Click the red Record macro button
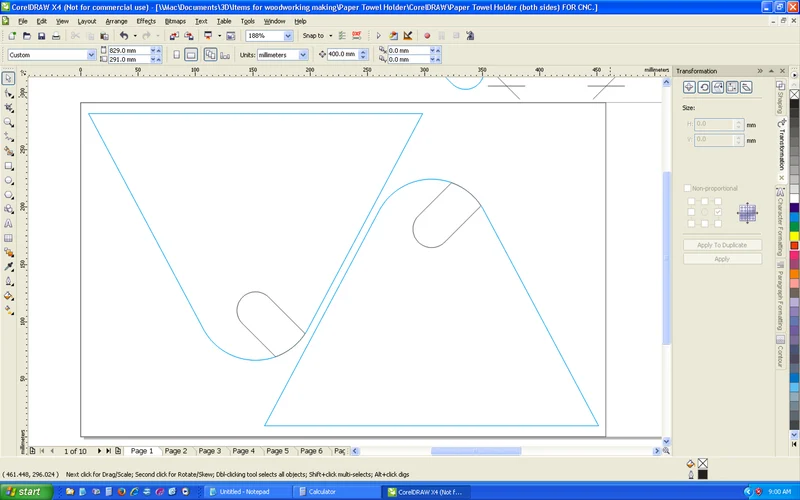This screenshot has height=500, width=800. pos(427,36)
